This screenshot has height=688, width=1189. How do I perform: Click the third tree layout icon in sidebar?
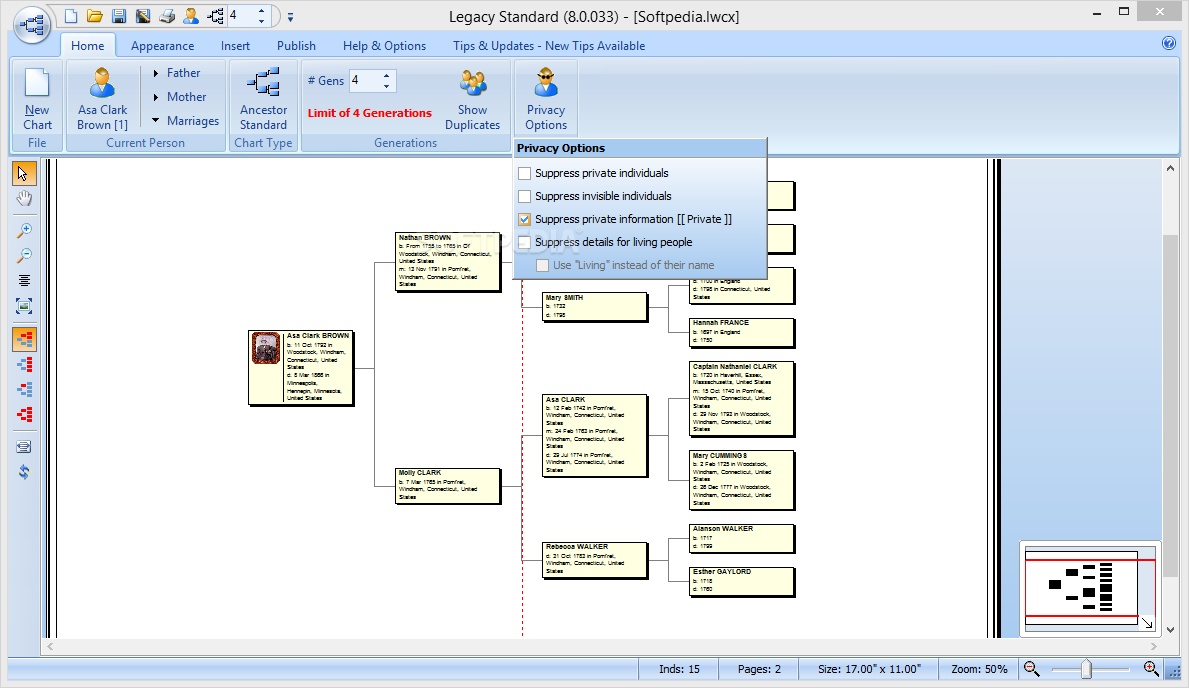coord(24,390)
